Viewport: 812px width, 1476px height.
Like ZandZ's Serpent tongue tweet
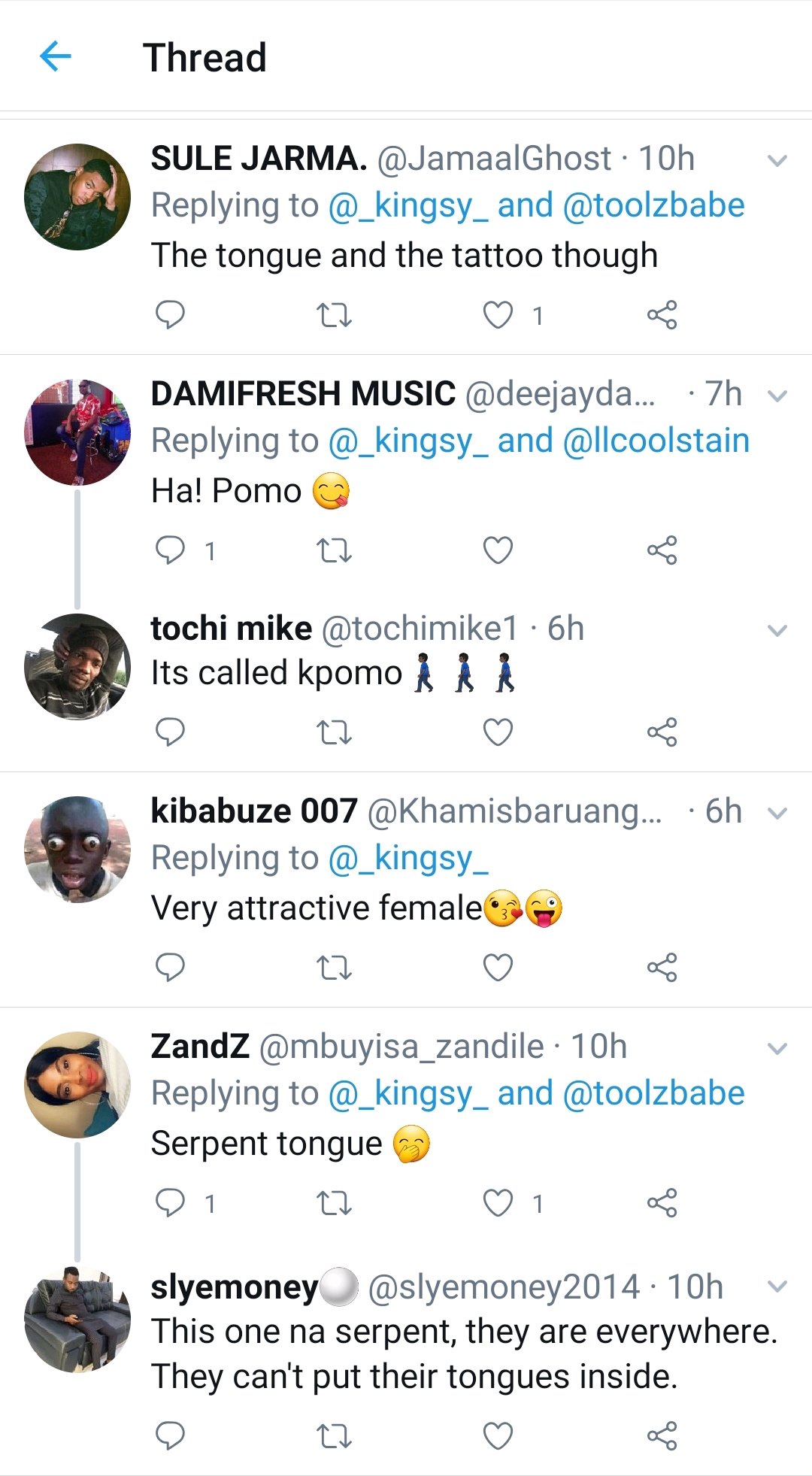point(498,1202)
